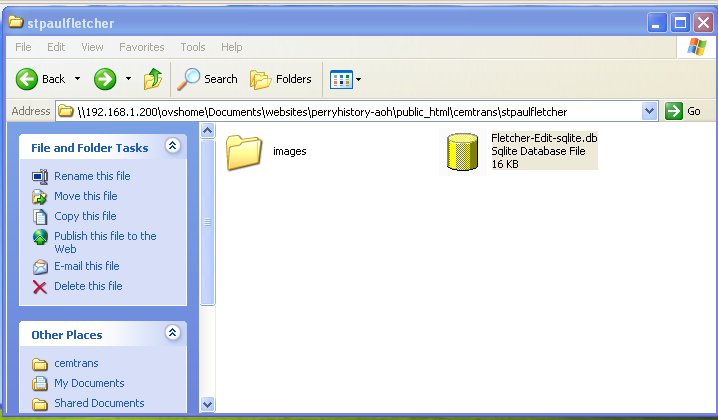Click the red X Delete icon

coord(40,287)
